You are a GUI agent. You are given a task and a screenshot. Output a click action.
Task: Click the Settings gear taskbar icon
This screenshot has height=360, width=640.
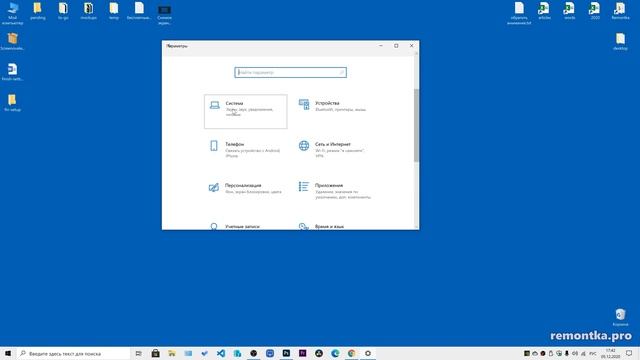pyautogui.click(x=368, y=353)
